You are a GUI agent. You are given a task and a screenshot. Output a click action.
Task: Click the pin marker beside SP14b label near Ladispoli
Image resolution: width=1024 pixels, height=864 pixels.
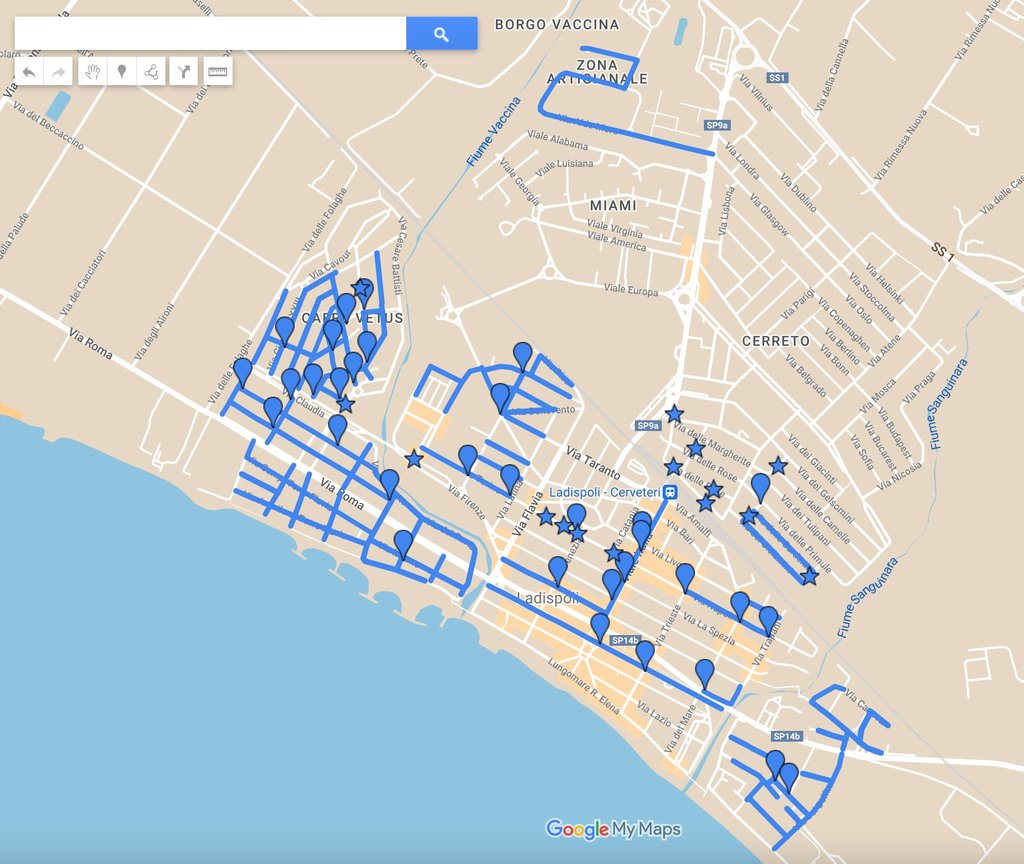(600, 628)
